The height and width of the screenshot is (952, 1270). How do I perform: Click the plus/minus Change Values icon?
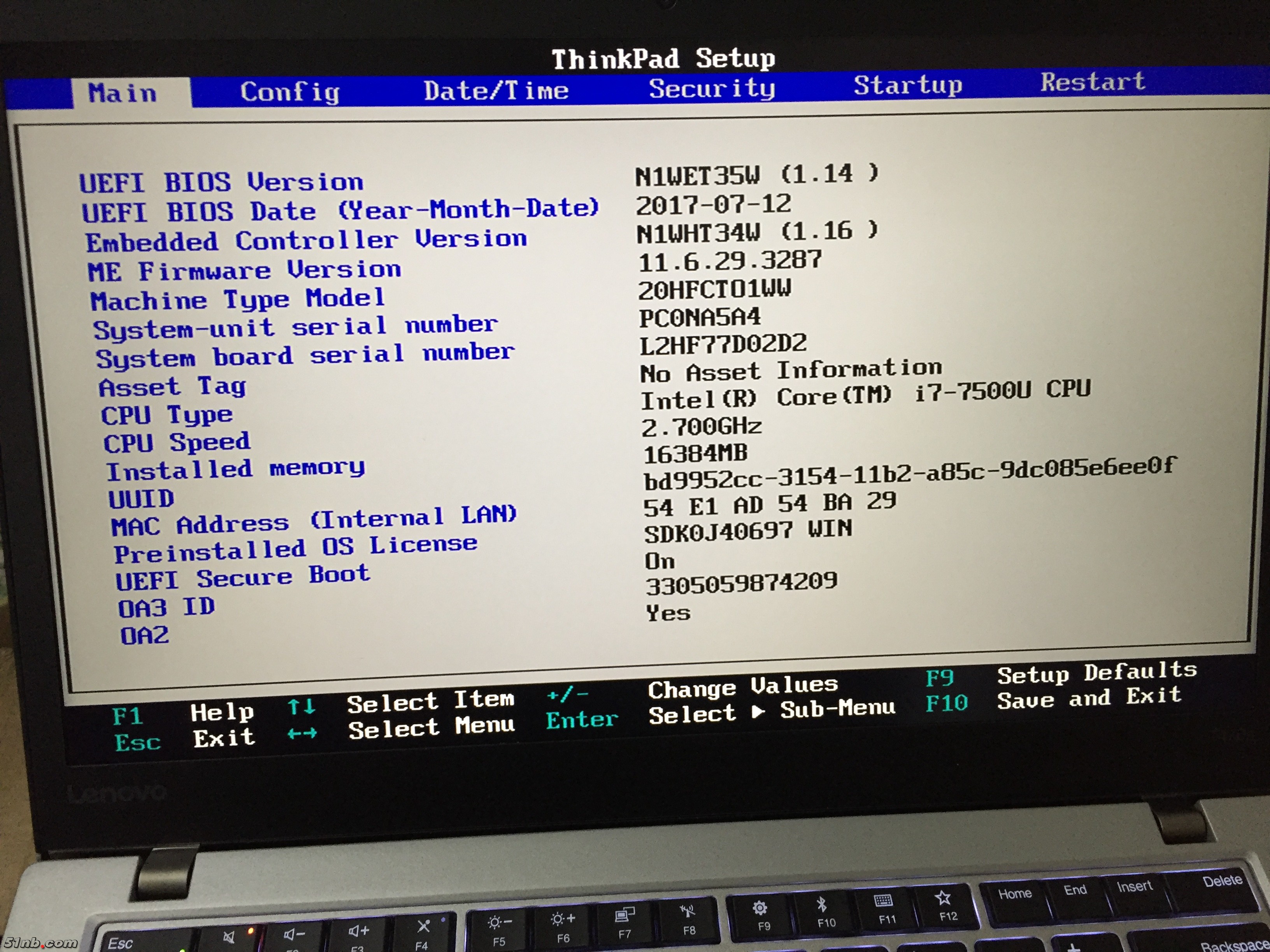pos(567,695)
